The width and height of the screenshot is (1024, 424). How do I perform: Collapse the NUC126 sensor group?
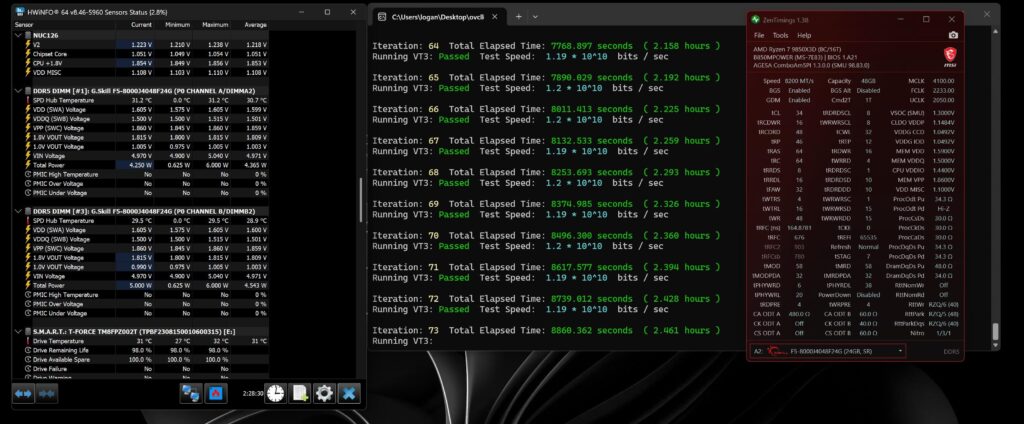click(18, 35)
